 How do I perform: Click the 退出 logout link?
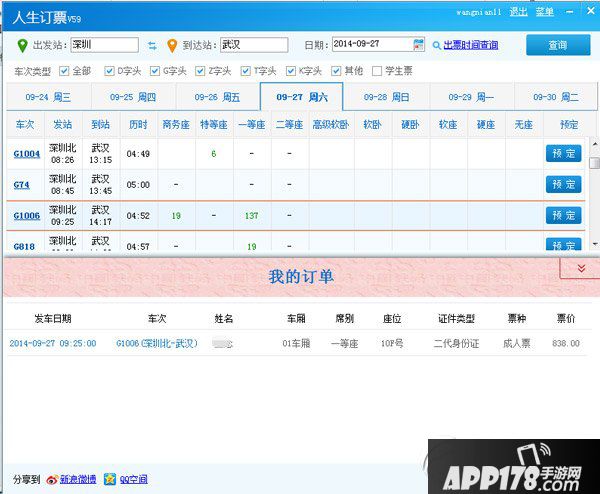[518, 12]
